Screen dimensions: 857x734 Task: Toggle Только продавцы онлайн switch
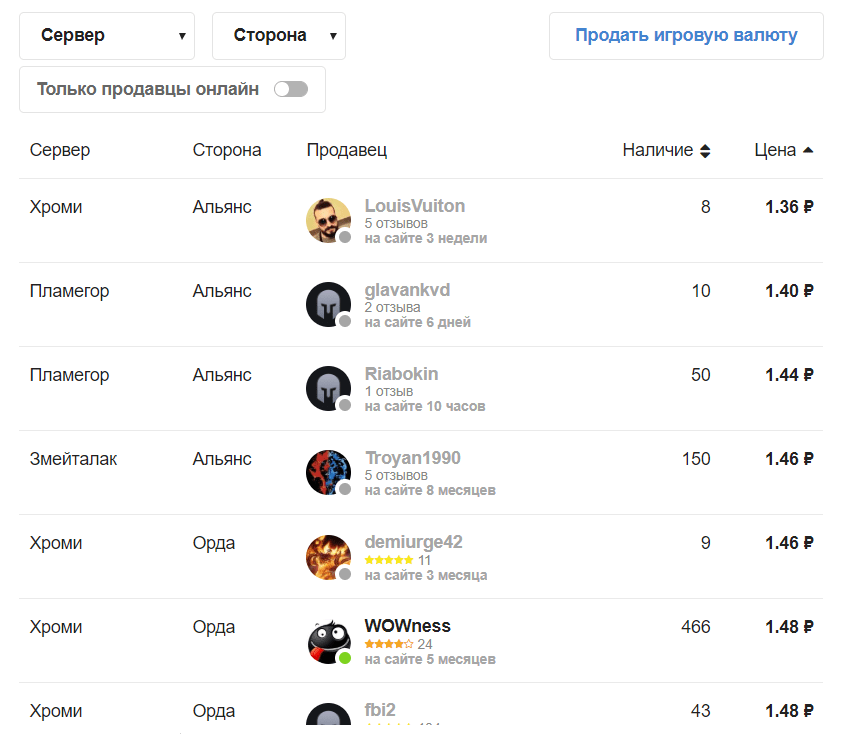pyautogui.click(x=291, y=89)
